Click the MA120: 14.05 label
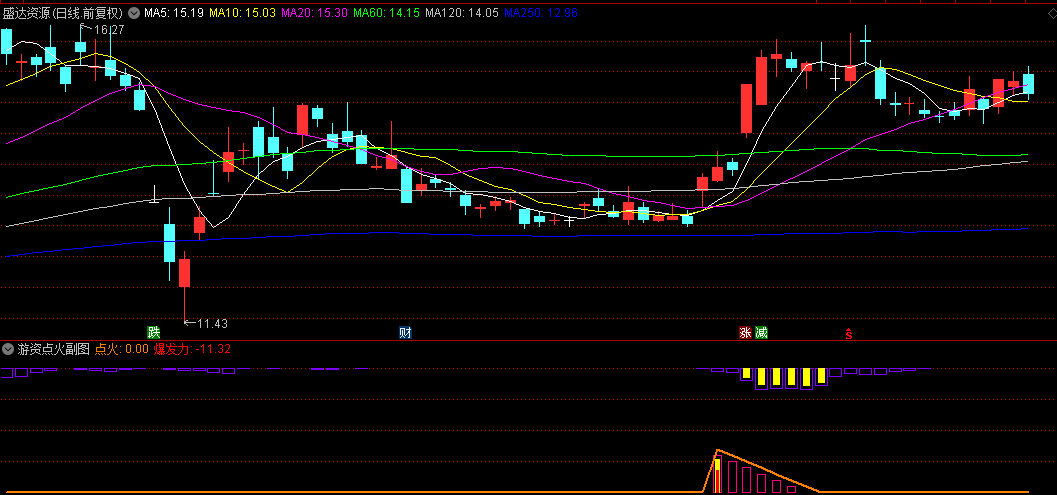The width and height of the screenshot is (1057, 495). pos(462,13)
